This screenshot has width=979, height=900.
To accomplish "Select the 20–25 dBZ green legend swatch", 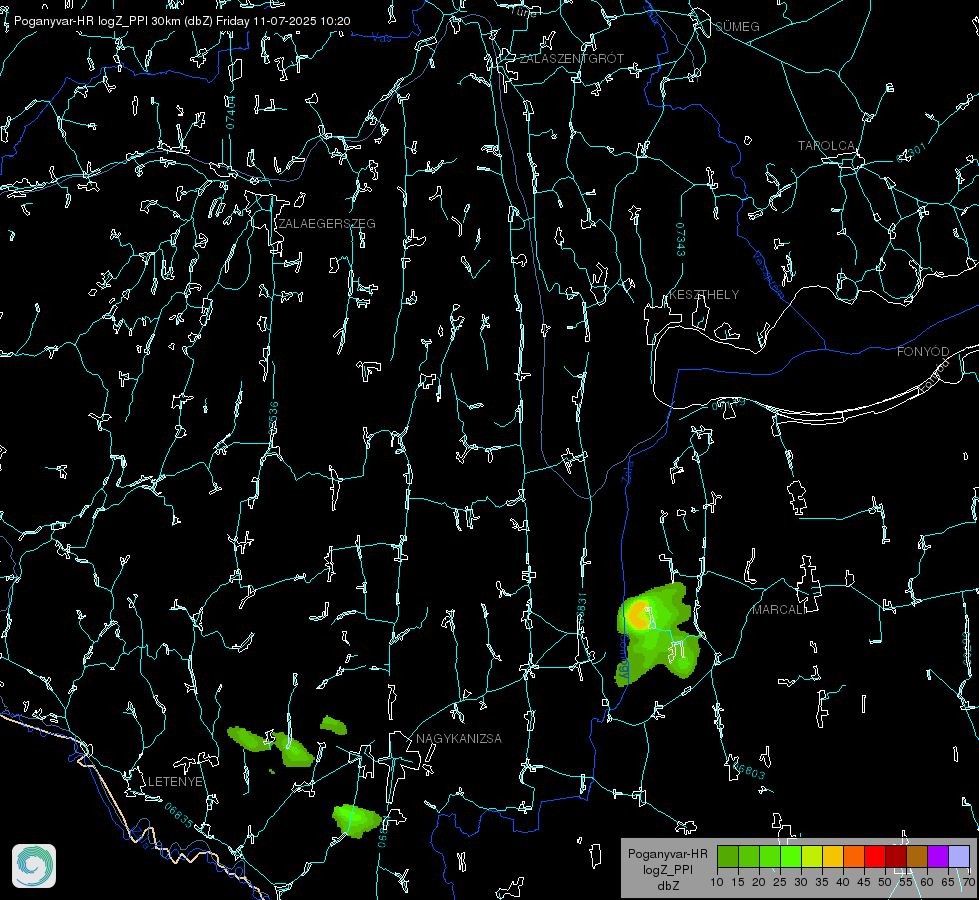I will tap(770, 856).
